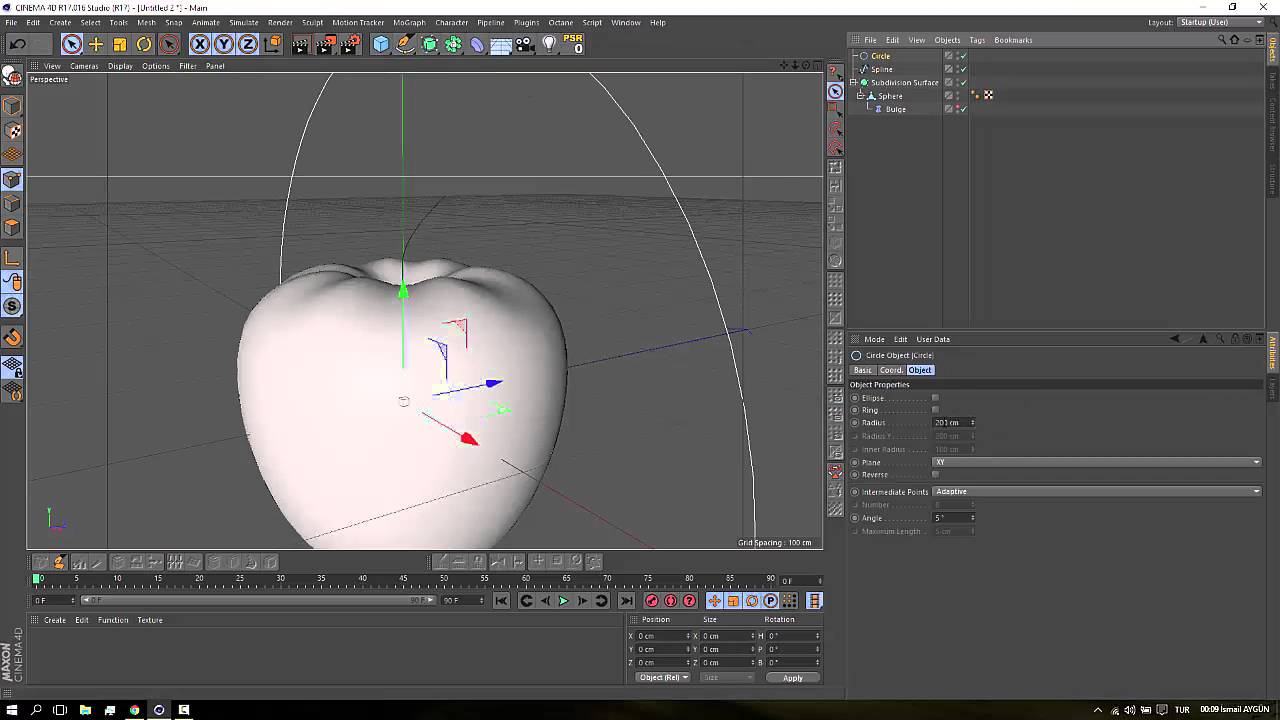The width and height of the screenshot is (1280, 720).
Task: Click the texture tag on Sphere
Action: (988, 95)
